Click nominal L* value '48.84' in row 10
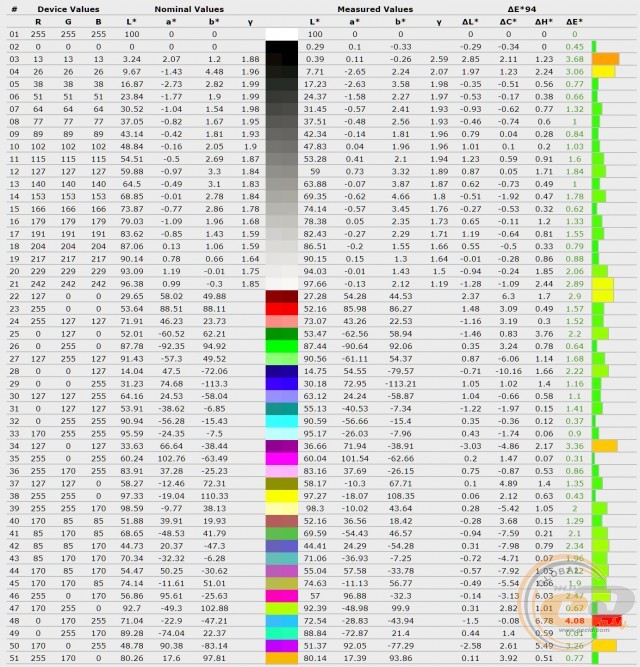The width and height of the screenshot is (640, 667). pyautogui.click(x=131, y=146)
